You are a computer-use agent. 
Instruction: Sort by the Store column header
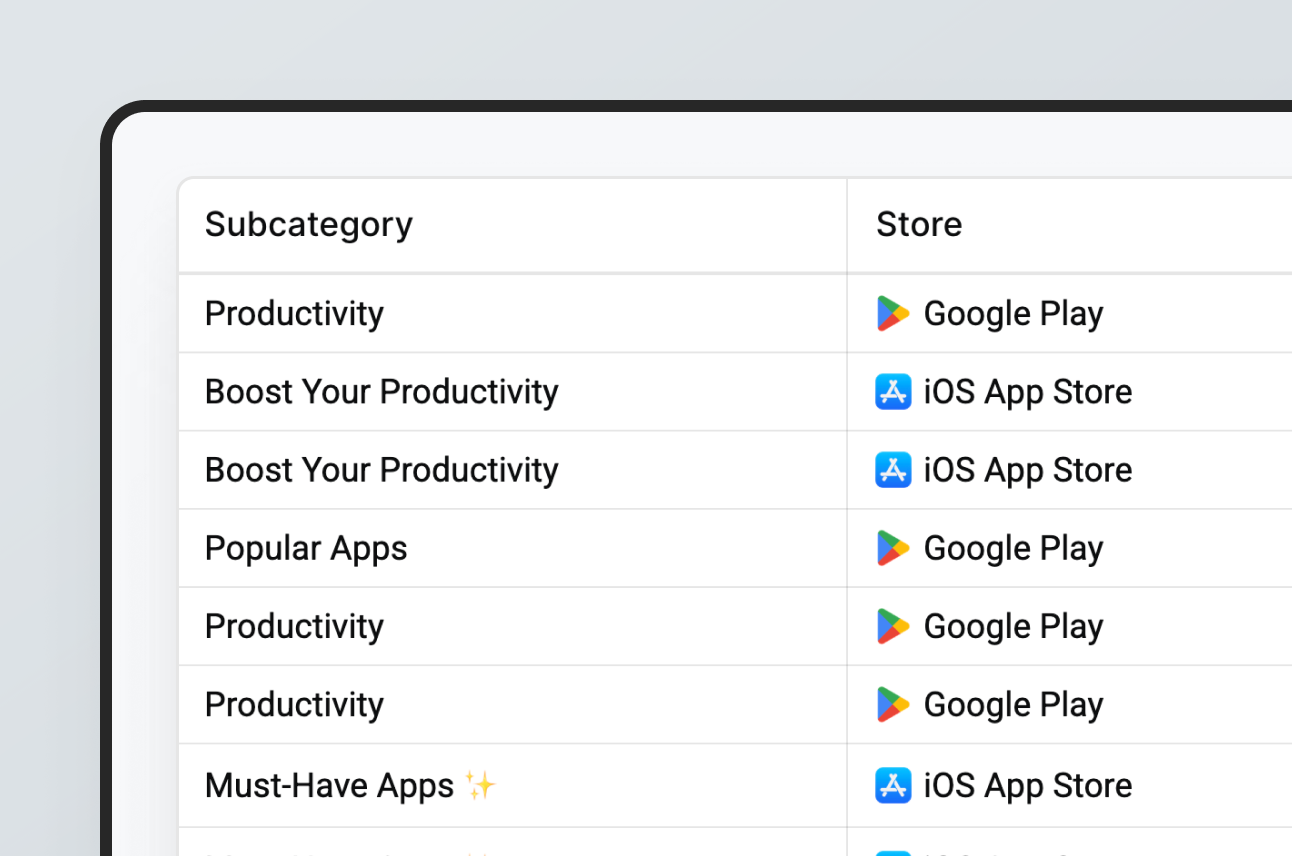pyautogui.click(x=919, y=225)
